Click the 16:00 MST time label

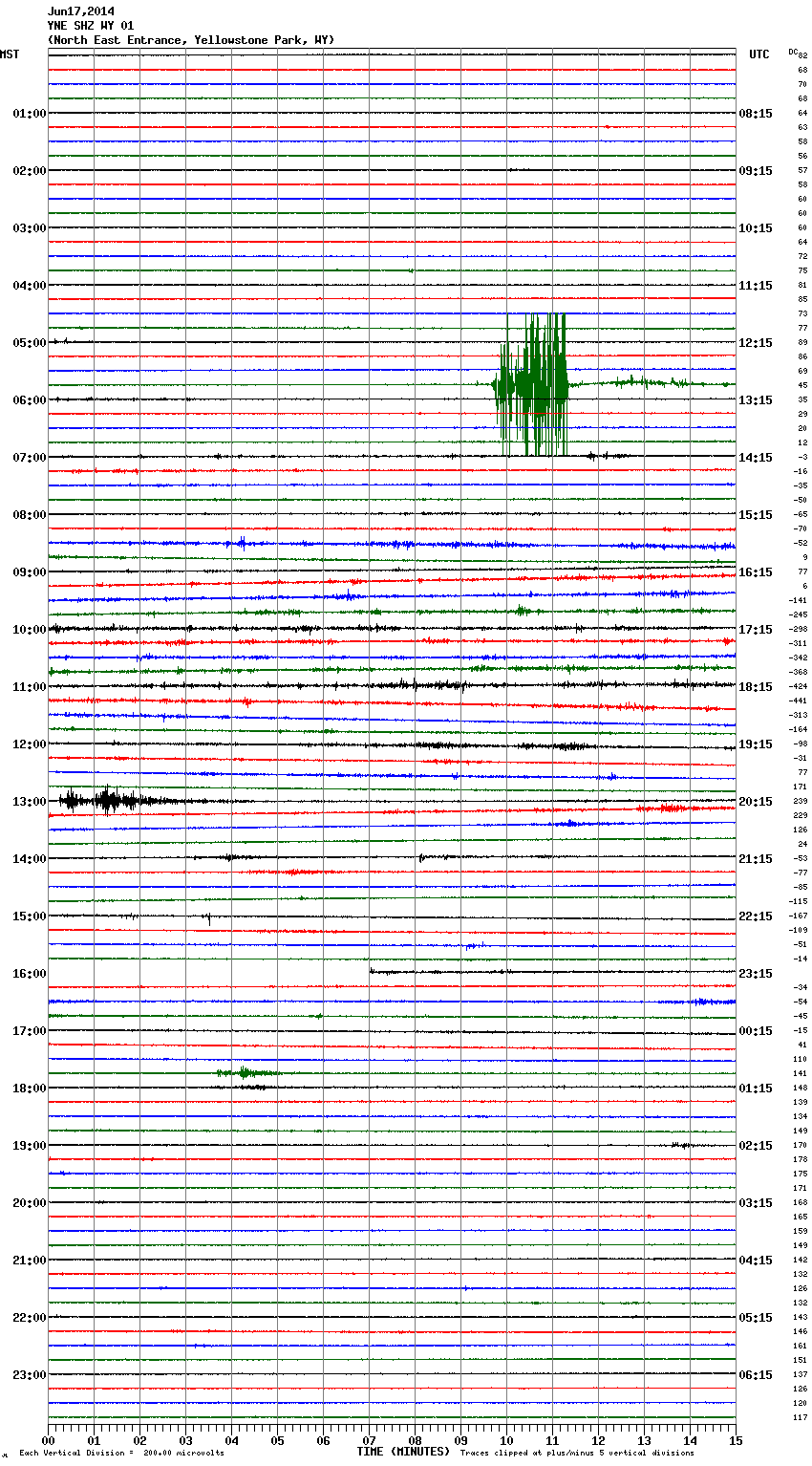tap(30, 974)
